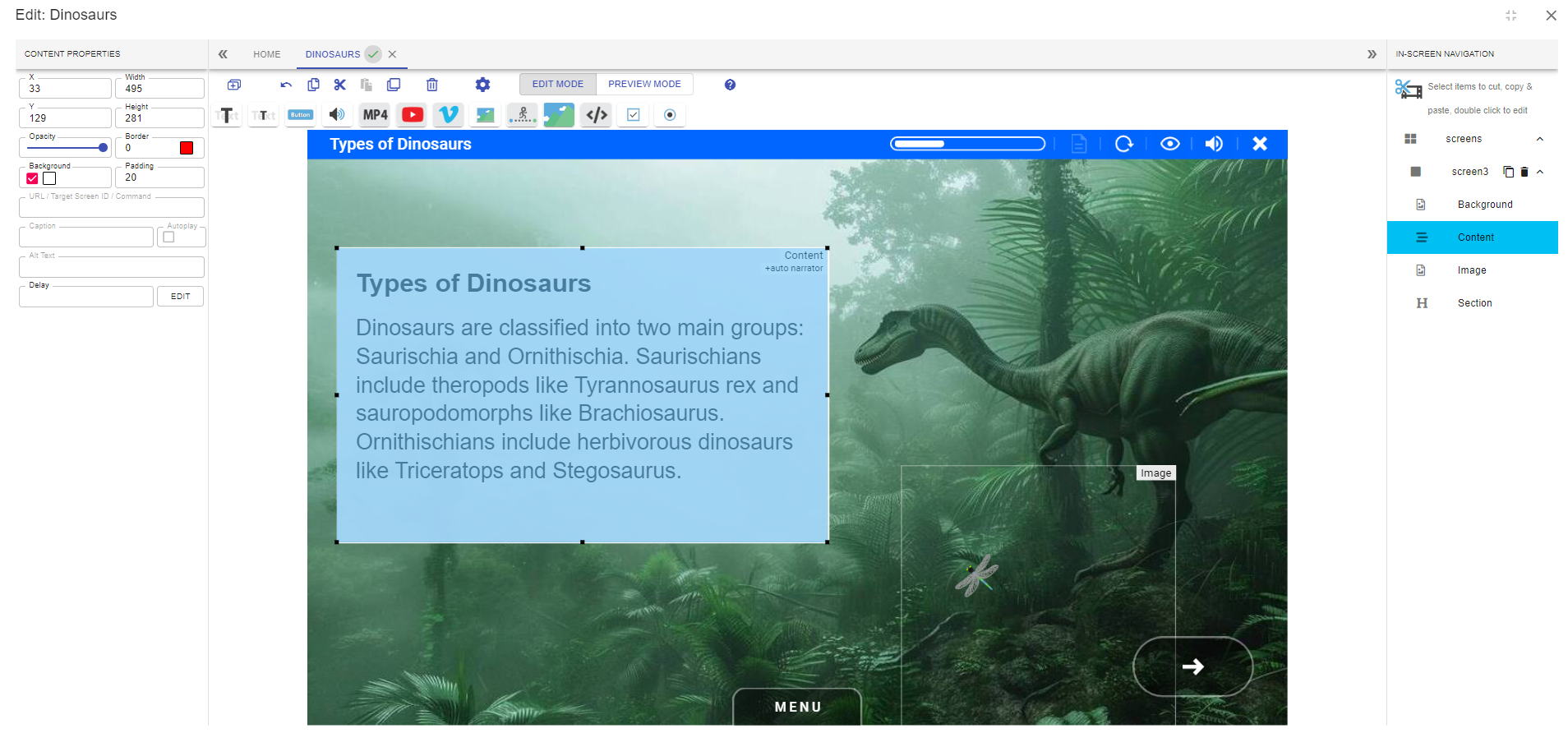This screenshot has width=1568, height=733.
Task: Select the Image item in navigation tree
Action: click(x=1472, y=270)
